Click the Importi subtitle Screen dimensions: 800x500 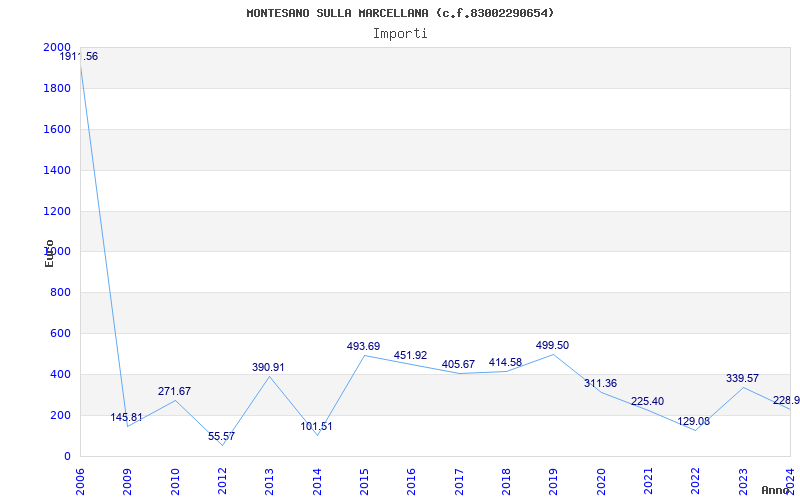coord(400,34)
